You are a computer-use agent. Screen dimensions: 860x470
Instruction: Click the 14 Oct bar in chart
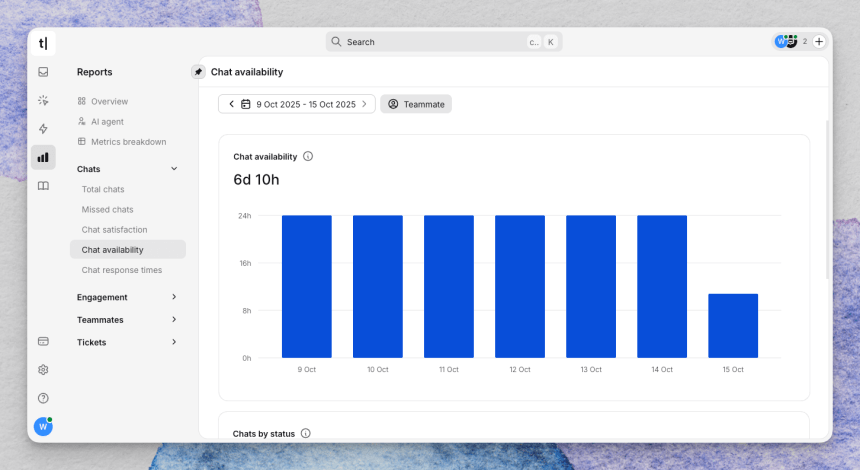click(662, 286)
